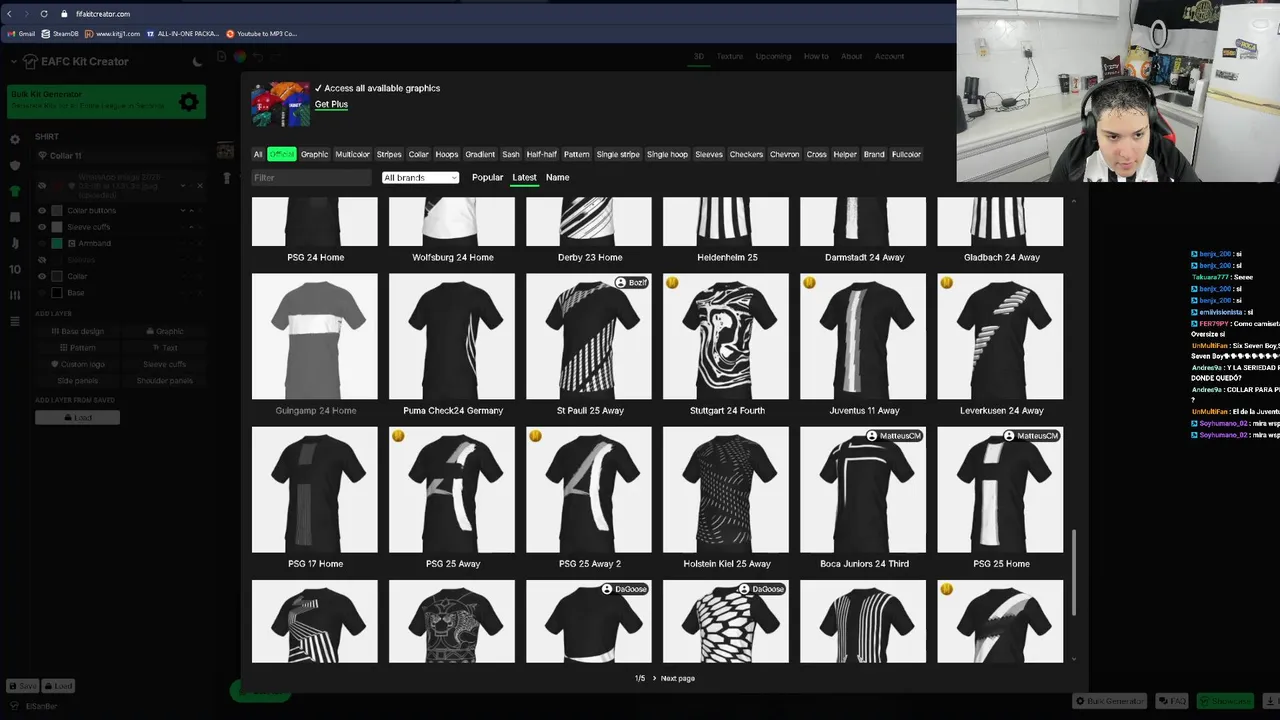Filter by Chevron category
Screen dimensions: 1280x720
(784, 154)
